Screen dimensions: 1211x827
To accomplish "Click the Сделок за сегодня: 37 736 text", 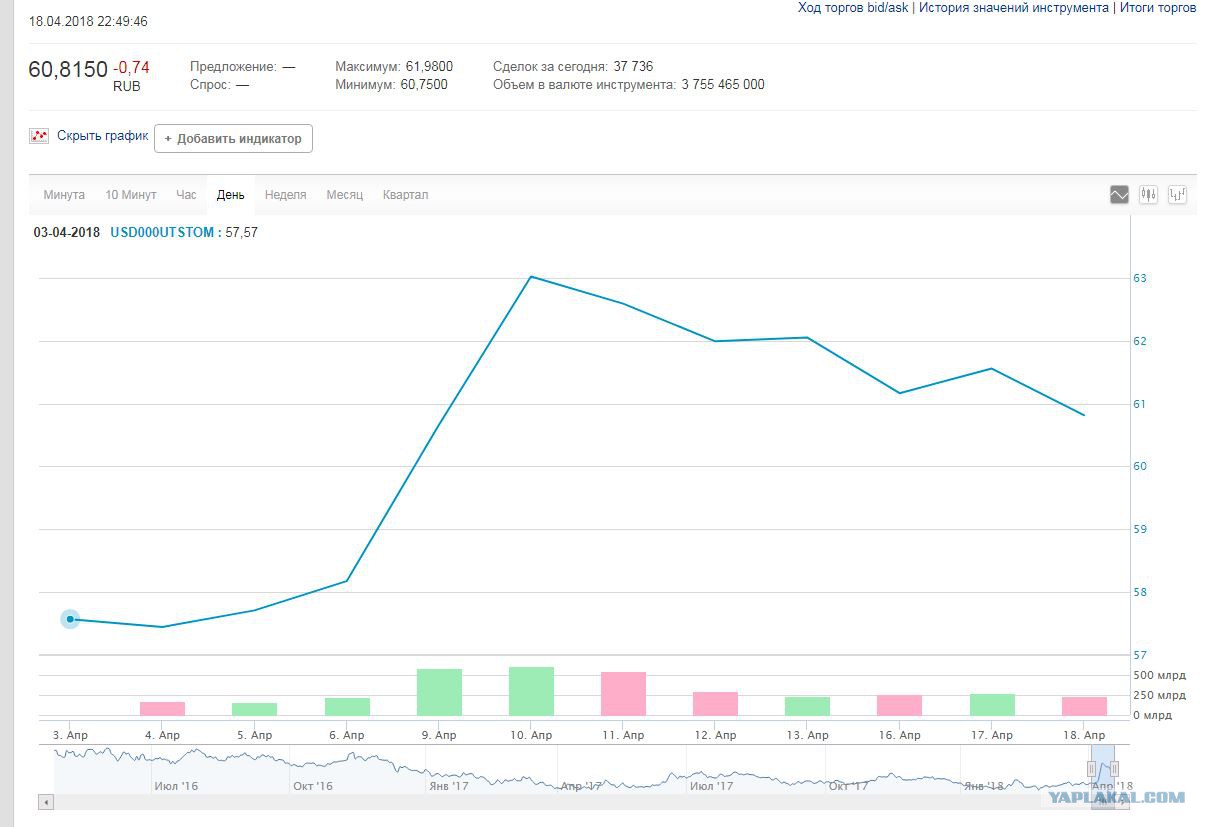I will 573,67.
